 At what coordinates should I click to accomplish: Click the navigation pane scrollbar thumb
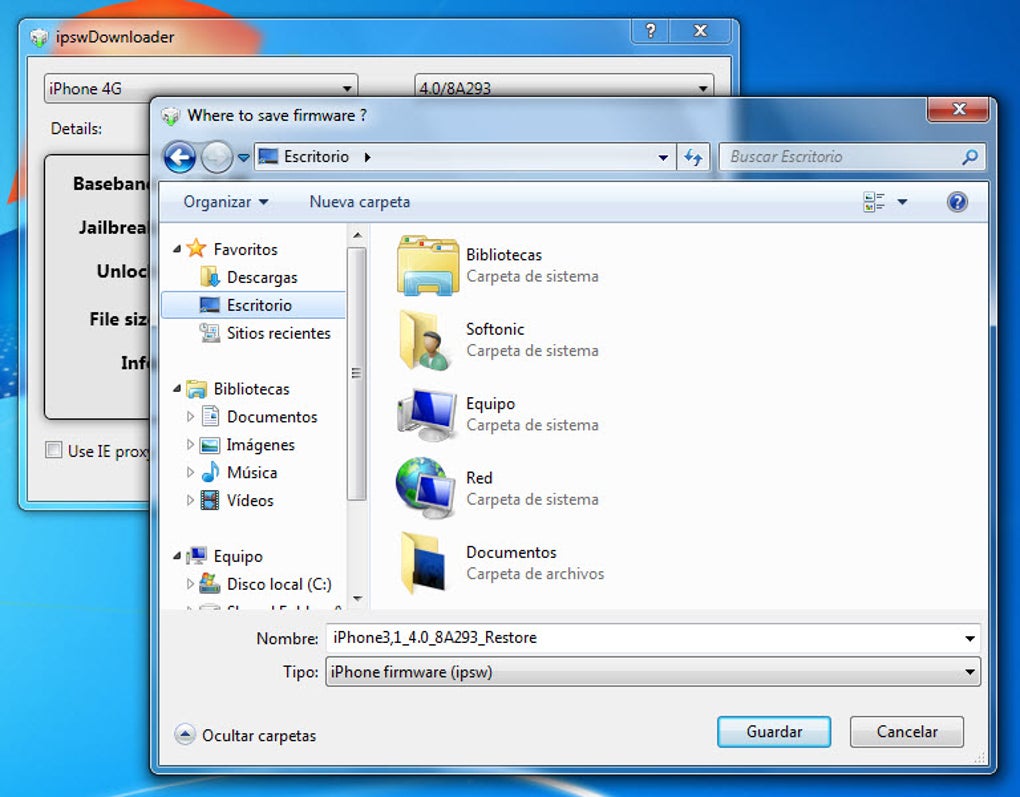pos(356,374)
